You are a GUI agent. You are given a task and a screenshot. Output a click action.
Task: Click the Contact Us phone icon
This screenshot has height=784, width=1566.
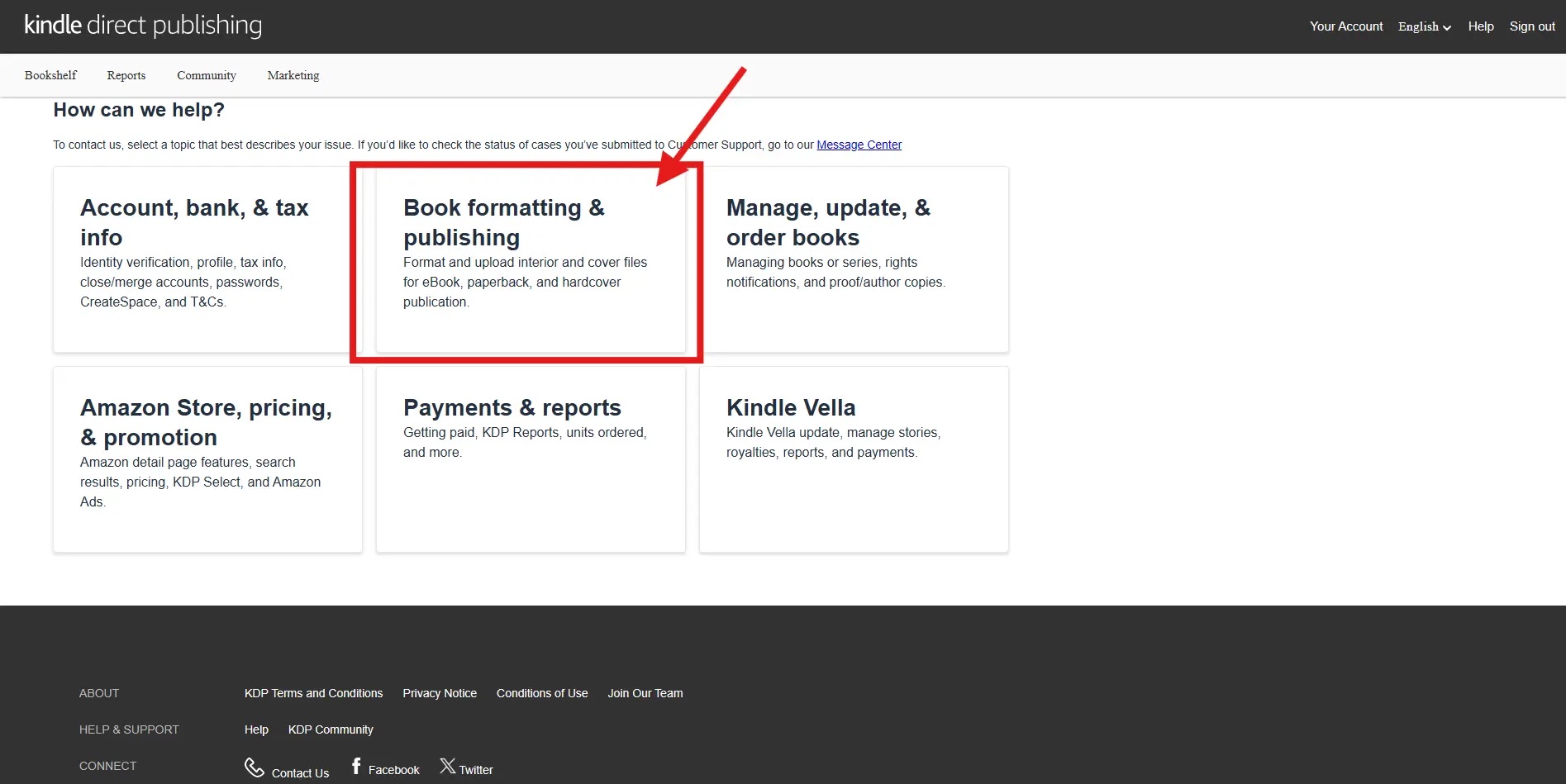(255, 767)
